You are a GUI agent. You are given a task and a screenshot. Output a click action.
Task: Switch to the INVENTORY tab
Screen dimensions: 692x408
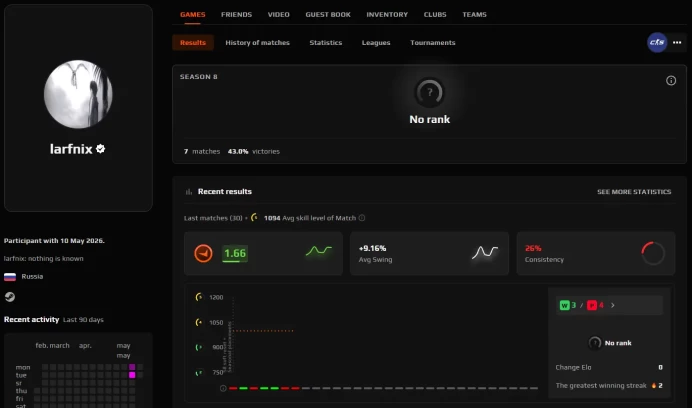point(387,15)
